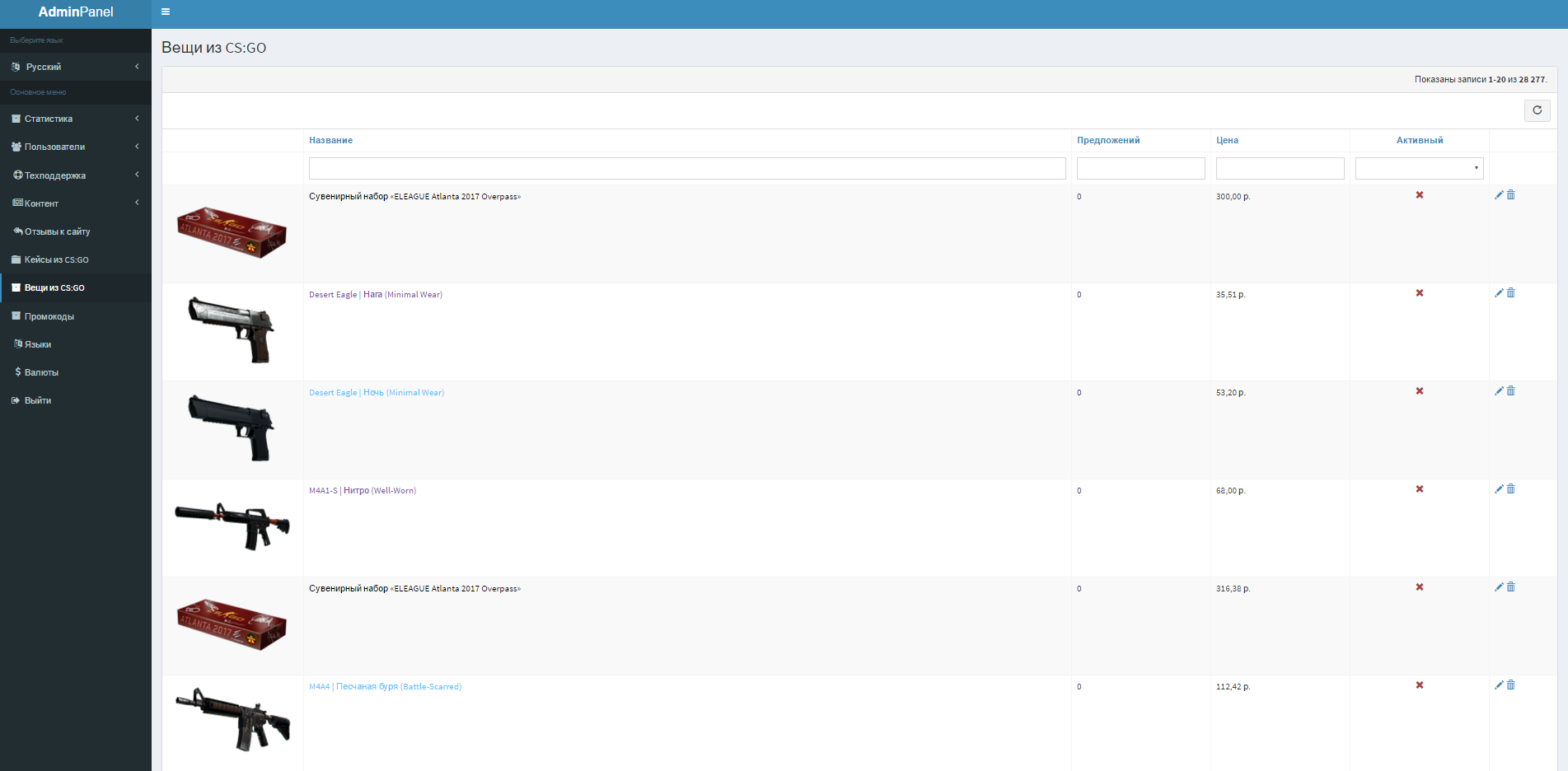Delete the M4A4 Песчаная буря row
The height and width of the screenshot is (771, 1568).
(1511, 685)
